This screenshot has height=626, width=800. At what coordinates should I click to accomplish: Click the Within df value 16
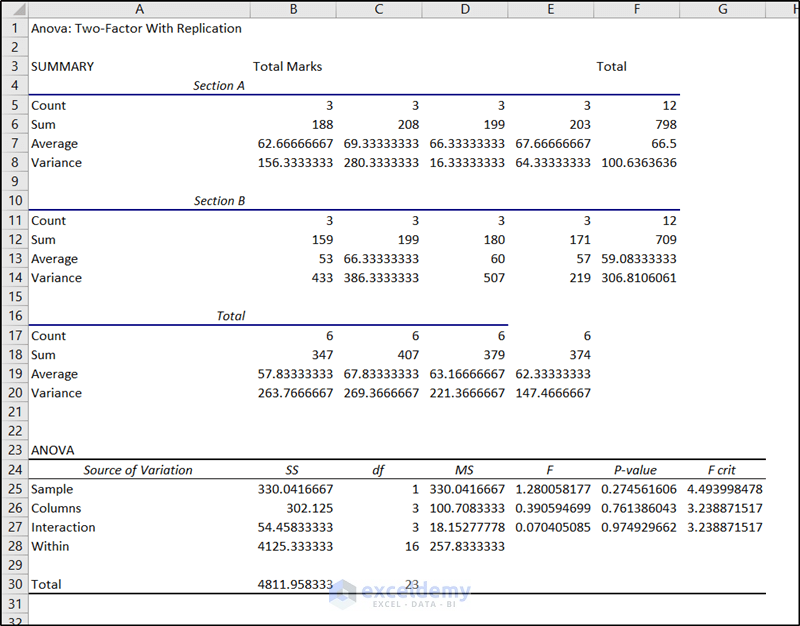point(412,546)
